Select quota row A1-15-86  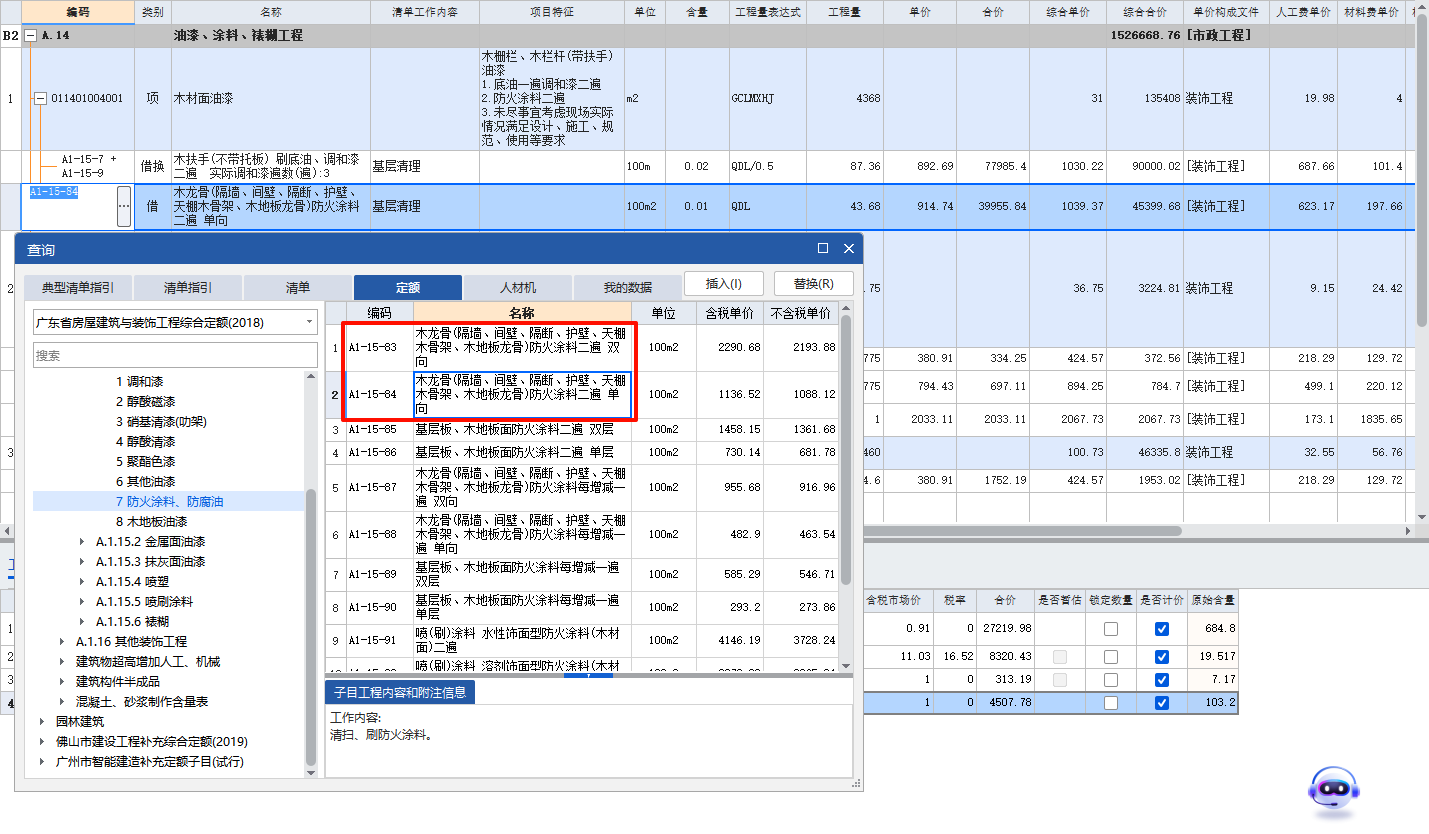(x=581, y=453)
